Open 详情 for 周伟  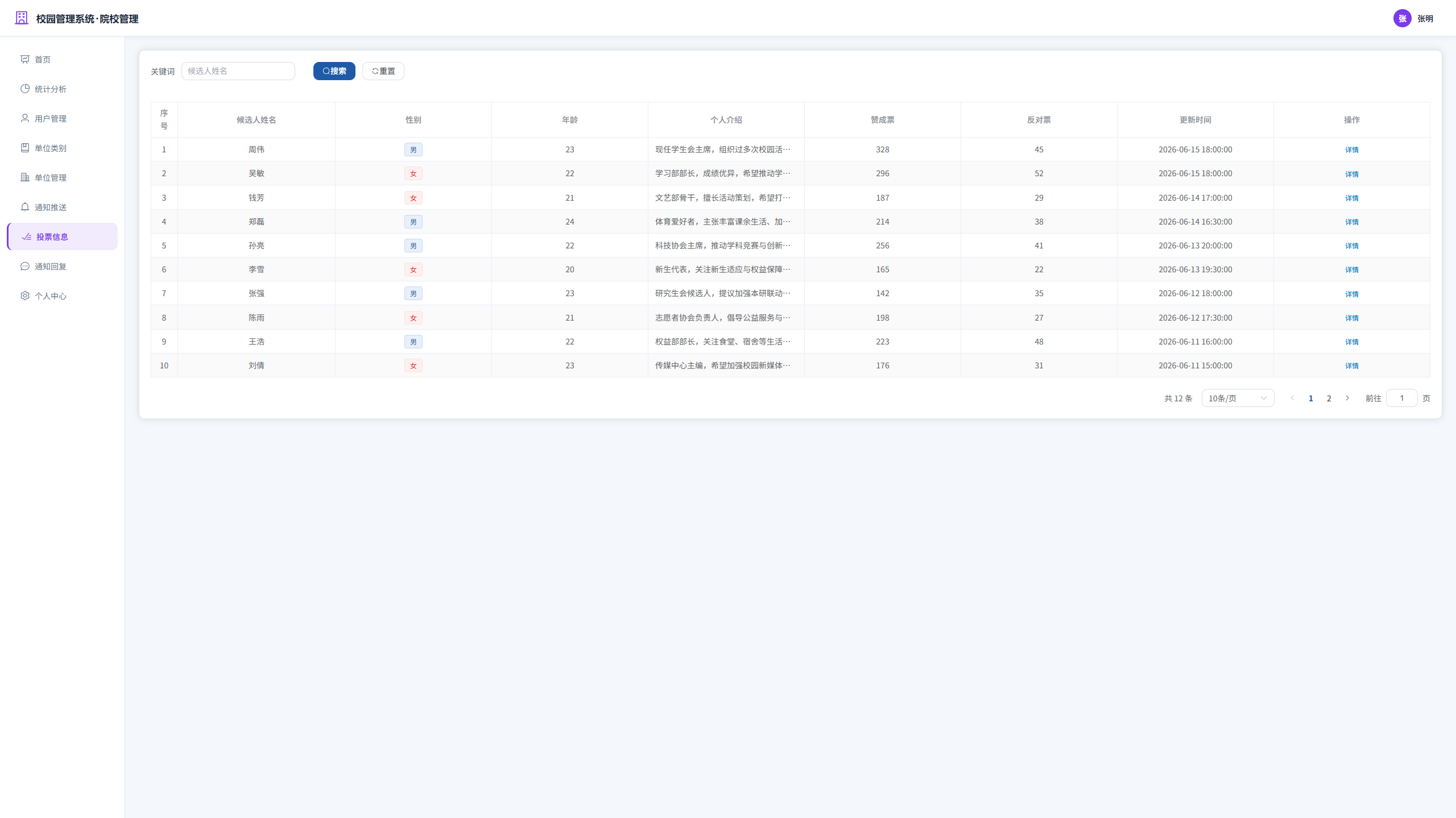pyautogui.click(x=1352, y=150)
